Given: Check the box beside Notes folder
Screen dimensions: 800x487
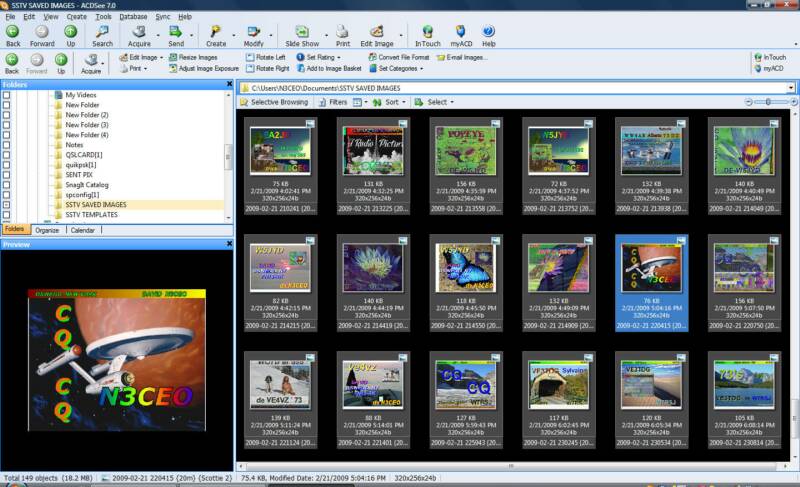Looking at the screenshot, I should coord(7,145).
